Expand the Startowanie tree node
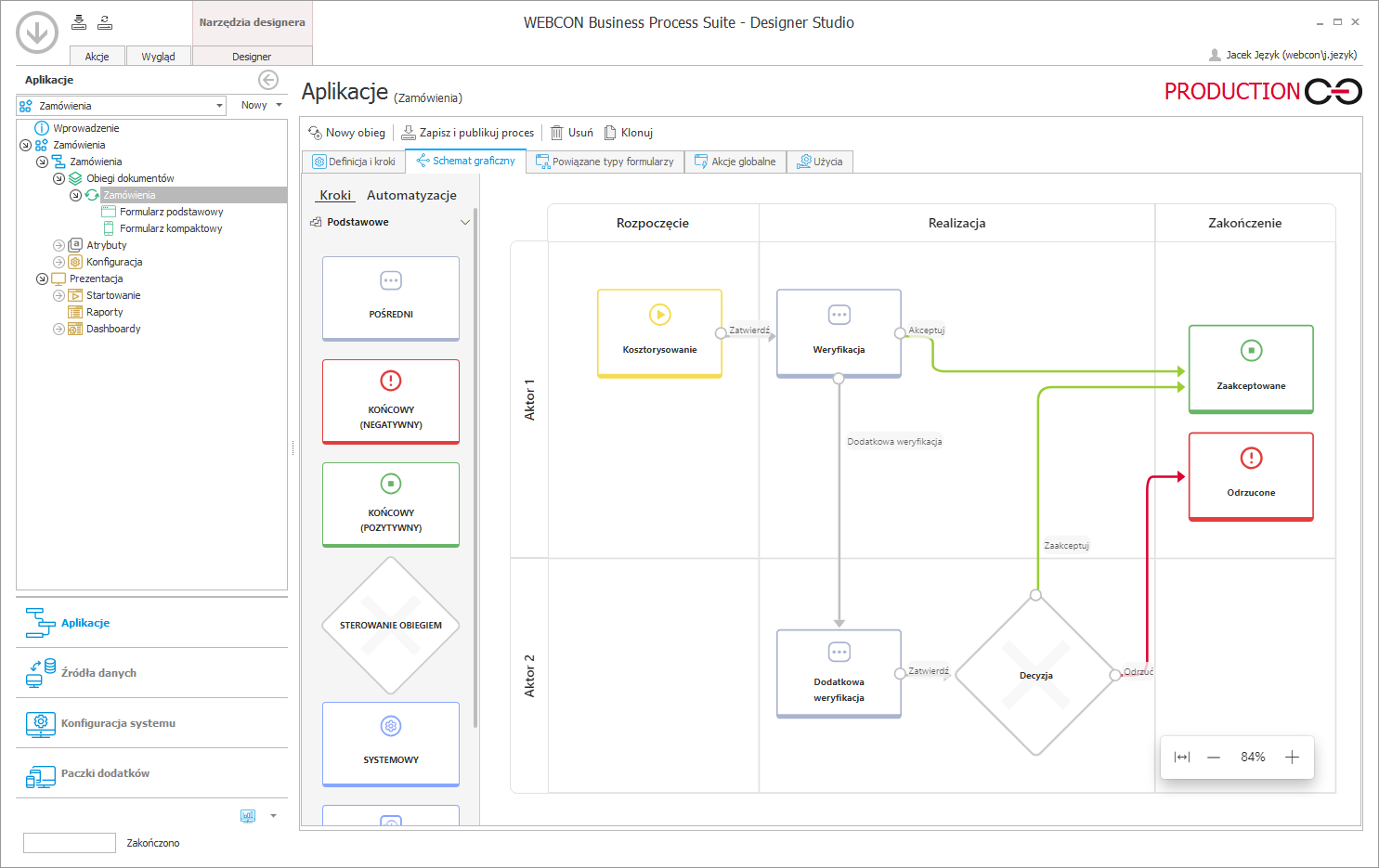1379x868 pixels. point(59,295)
